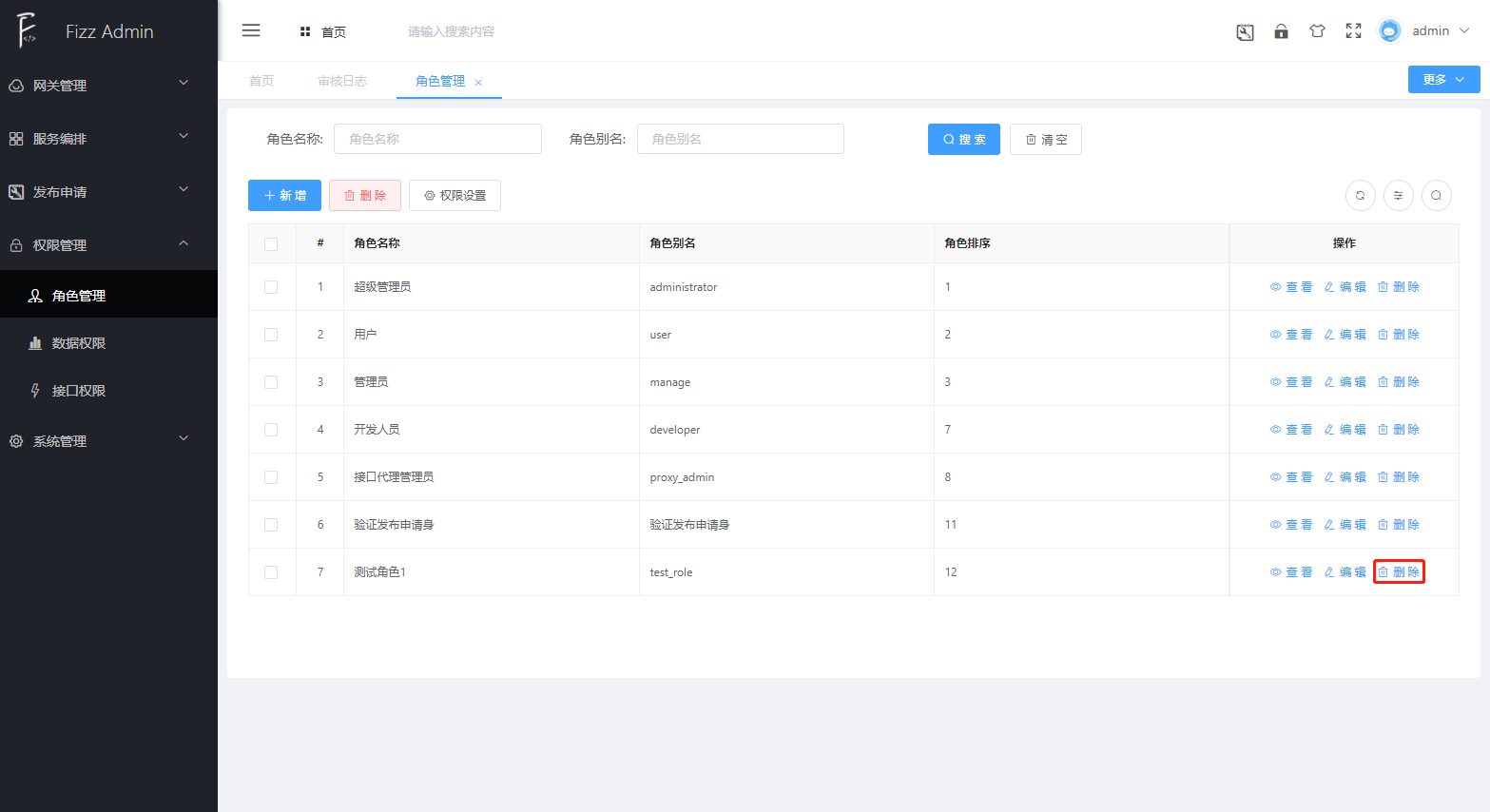Click the hamburger menu collapse icon

pos(251,30)
